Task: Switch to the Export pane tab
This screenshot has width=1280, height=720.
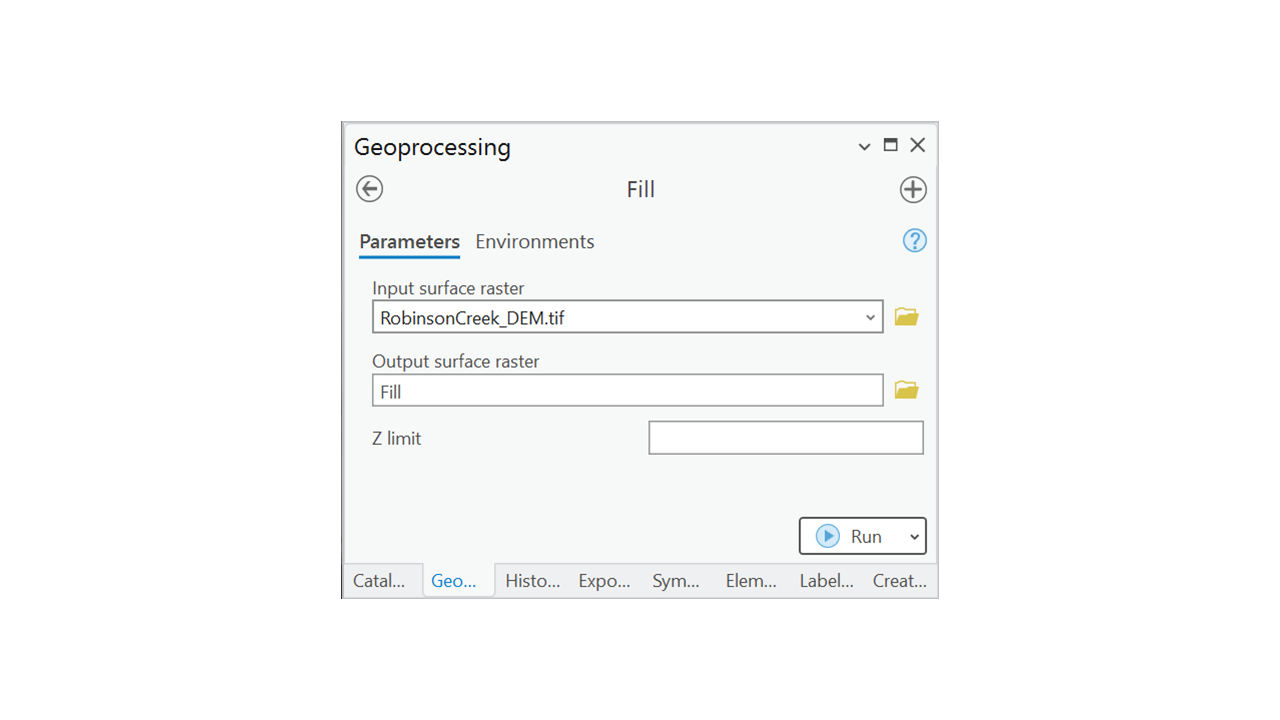Action: (604, 581)
